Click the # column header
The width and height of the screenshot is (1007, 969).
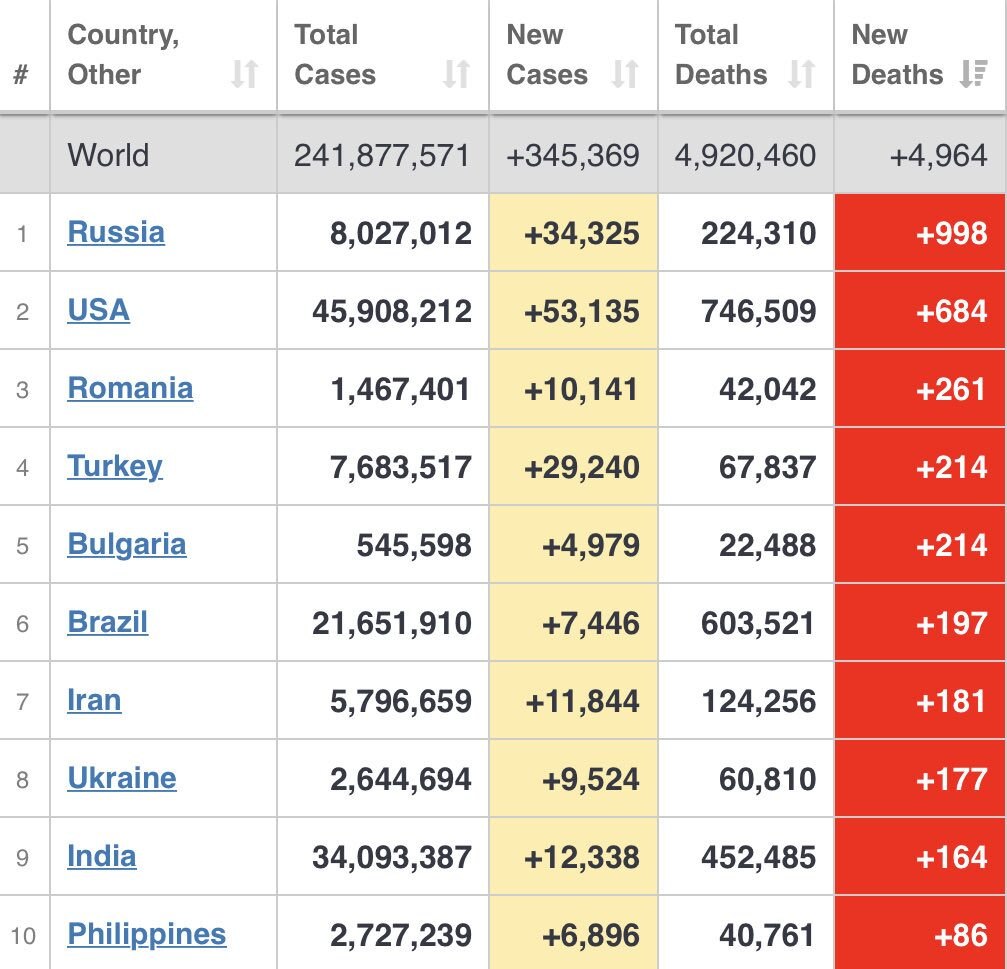(21, 74)
